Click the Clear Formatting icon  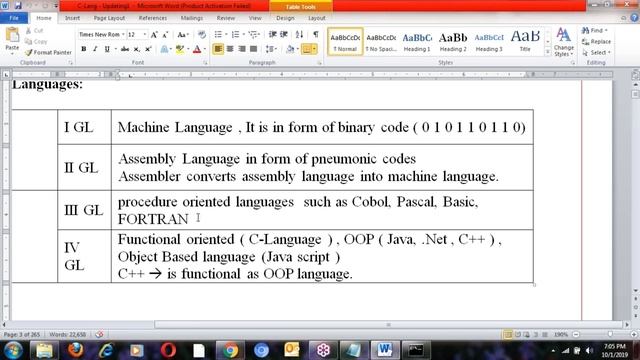tap(202, 35)
